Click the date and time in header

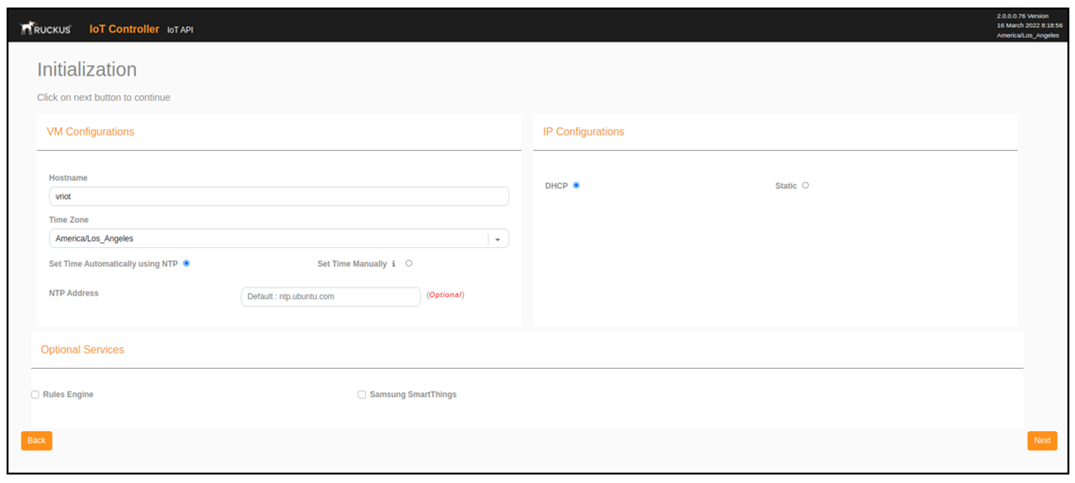pos(1030,25)
